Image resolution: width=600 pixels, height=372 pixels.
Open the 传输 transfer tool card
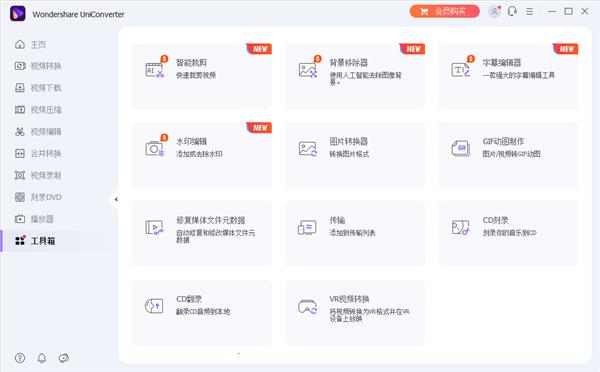click(x=355, y=233)
